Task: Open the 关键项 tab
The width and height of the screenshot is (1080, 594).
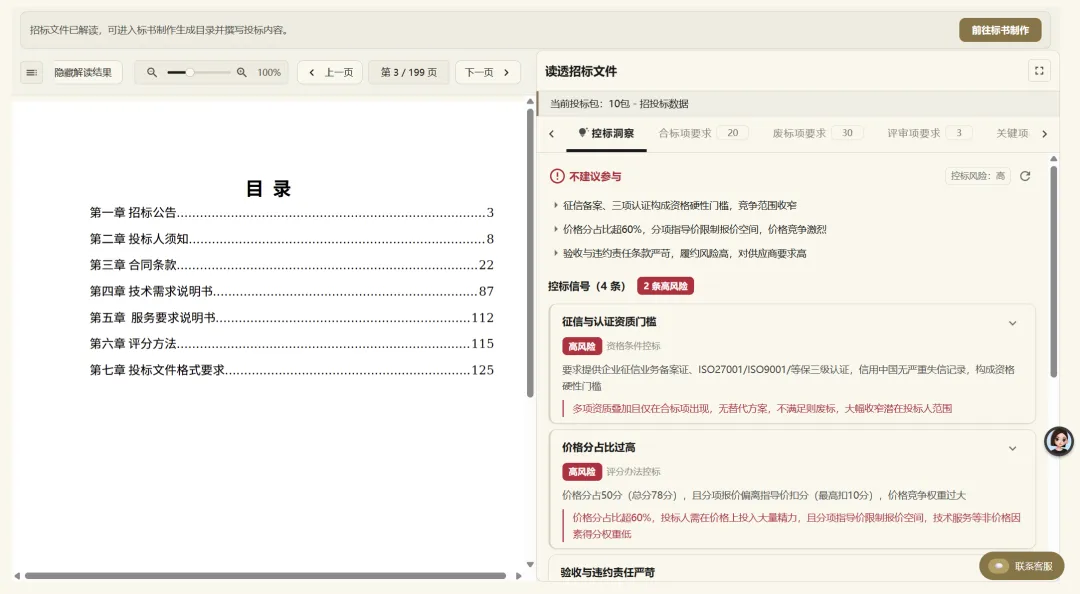Action: click(x=1012, y=133)
